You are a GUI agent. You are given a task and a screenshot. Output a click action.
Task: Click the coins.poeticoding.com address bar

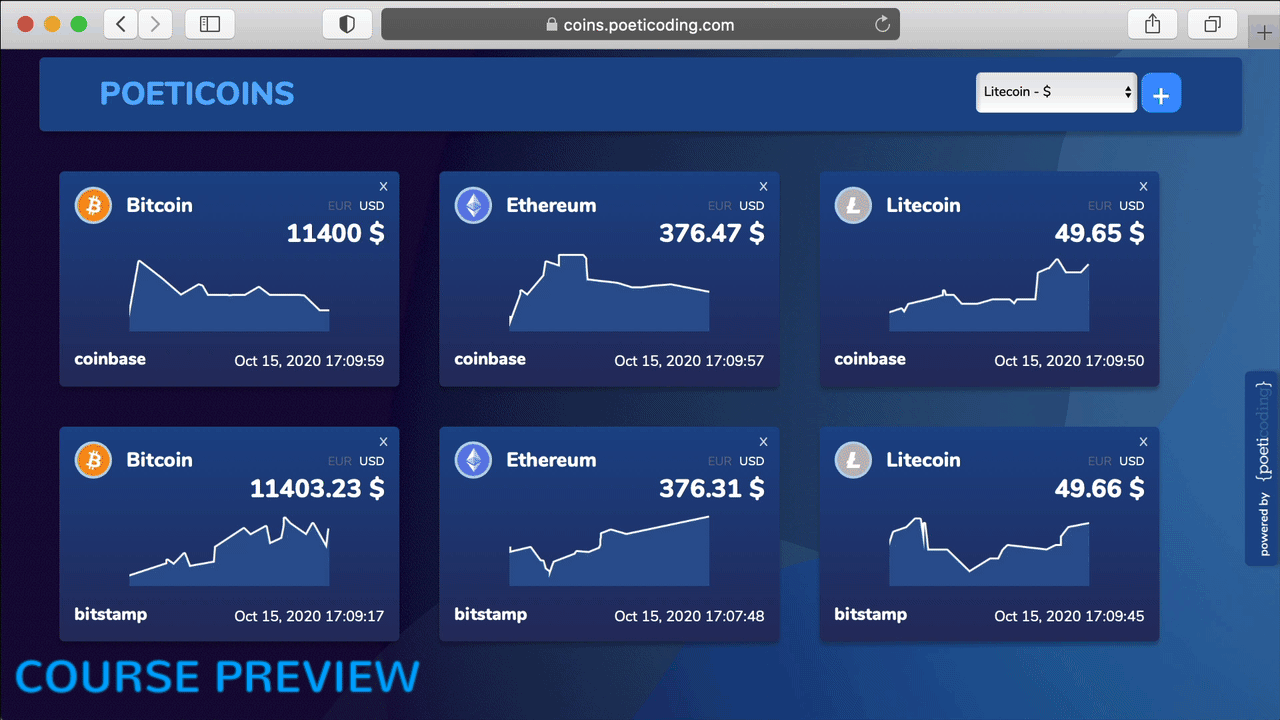[x=640, y=25]
